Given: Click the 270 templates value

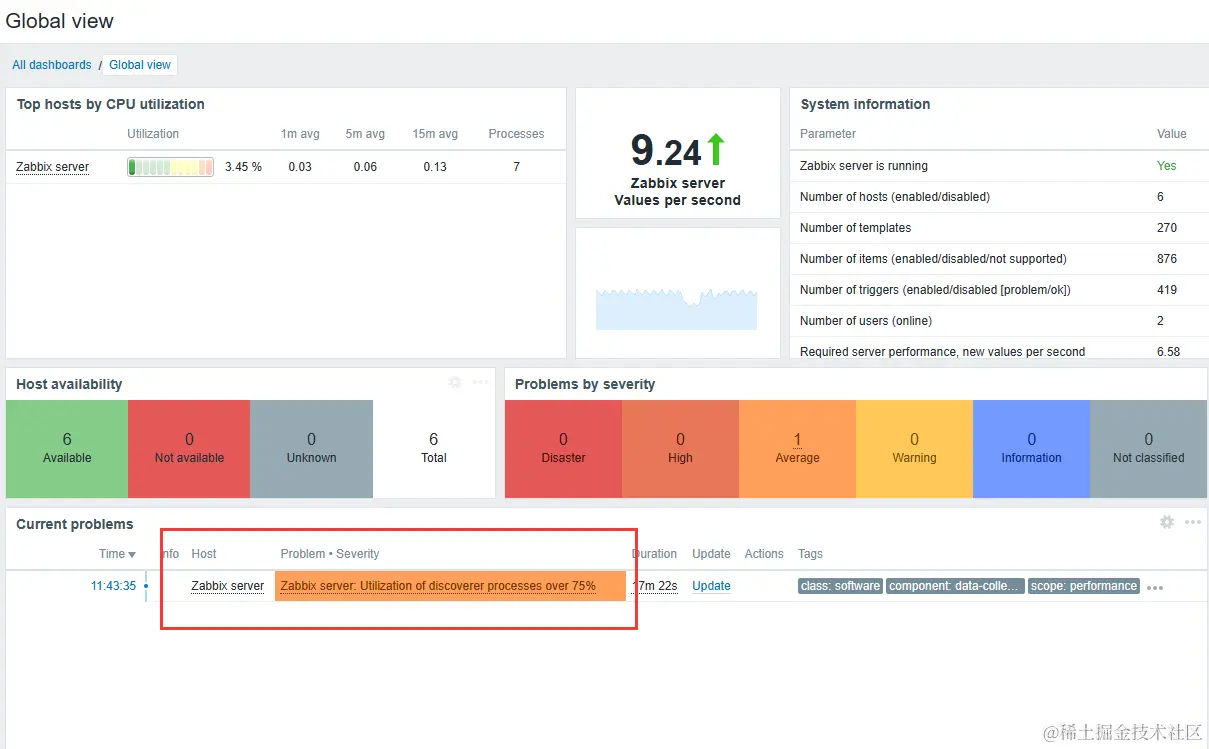Looking at the screenshot, I should pos(1167,228).
